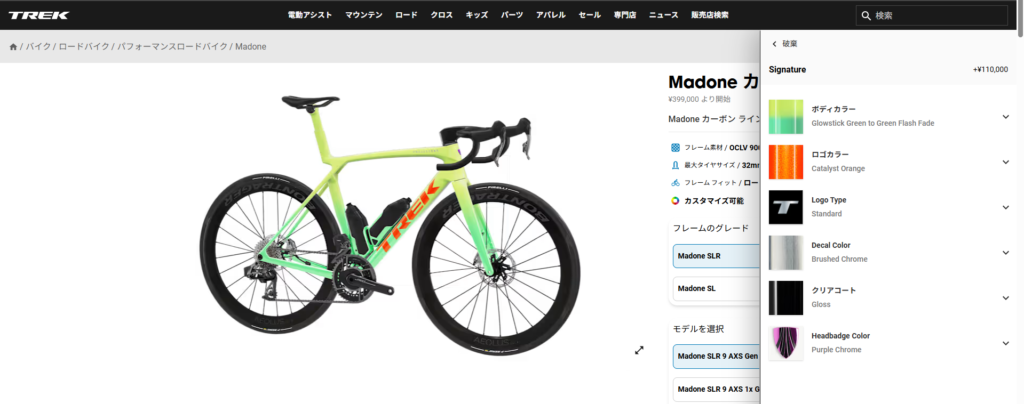Screen dimensions: 1024x404
Task: Click the 販売店検索 link
Action: tap(710, 15)
